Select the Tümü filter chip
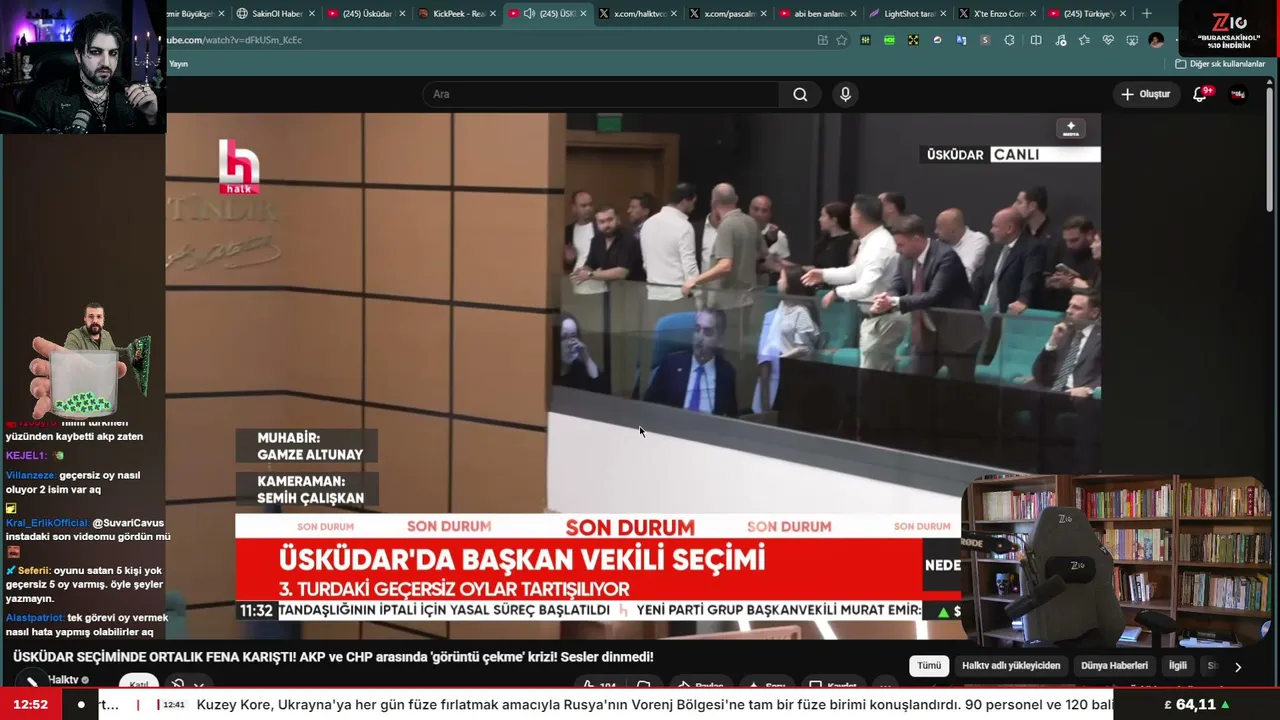This screenshot has width=1280, height=720. pos(929,666)
